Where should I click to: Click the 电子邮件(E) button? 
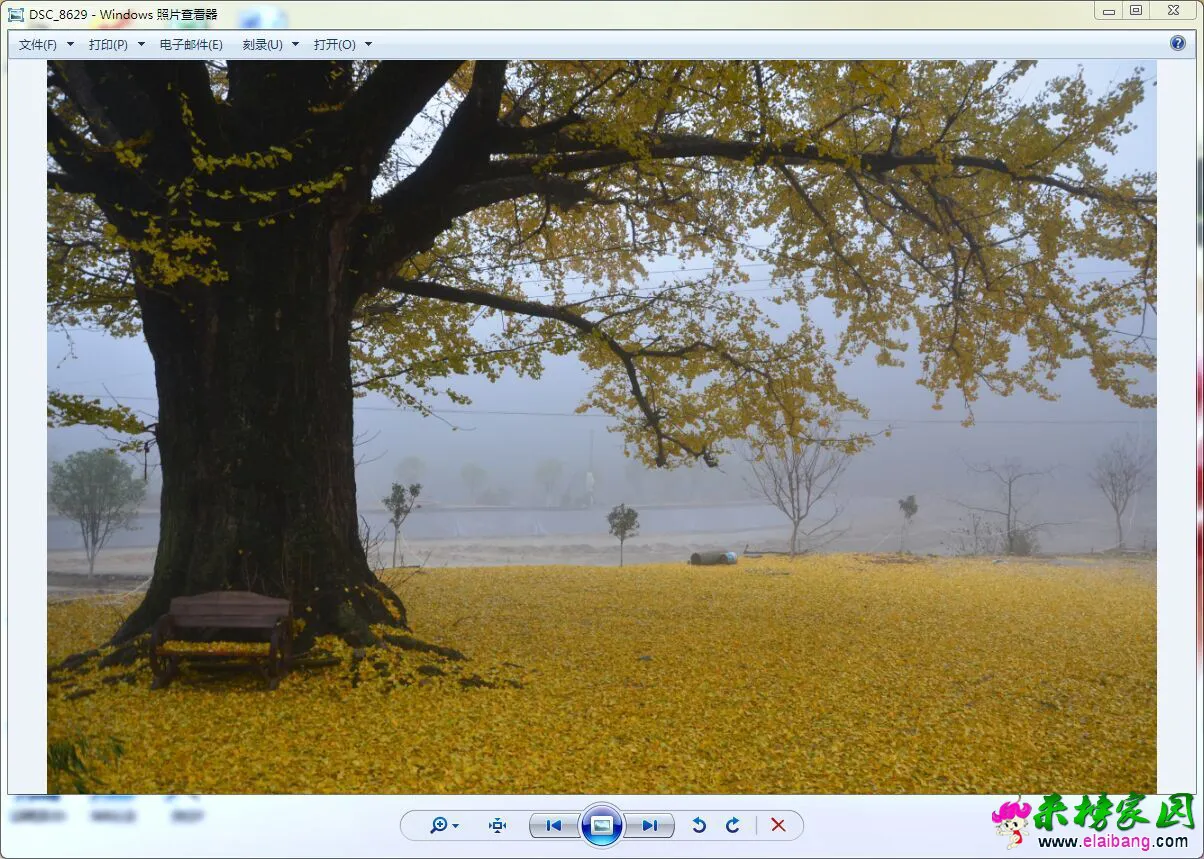191,45
